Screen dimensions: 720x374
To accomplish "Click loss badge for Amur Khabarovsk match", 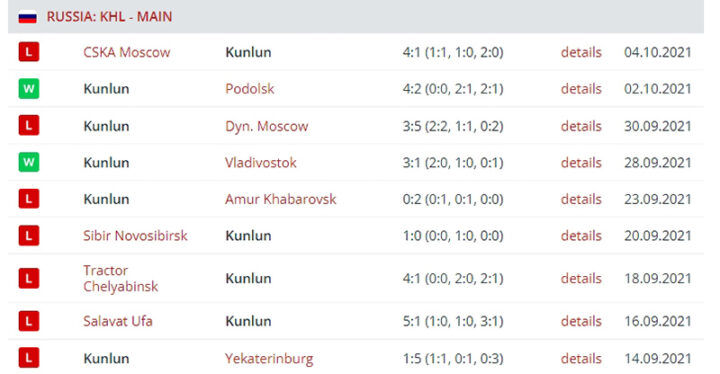I will pos(28,199).
